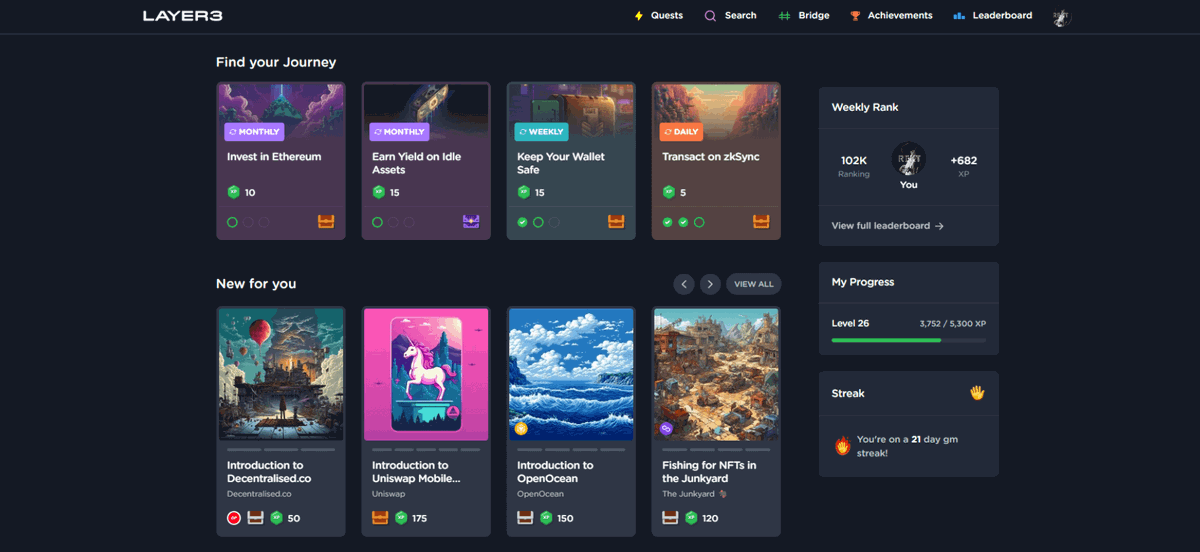Click the Quests lightning bolt icon

point(639,16)
